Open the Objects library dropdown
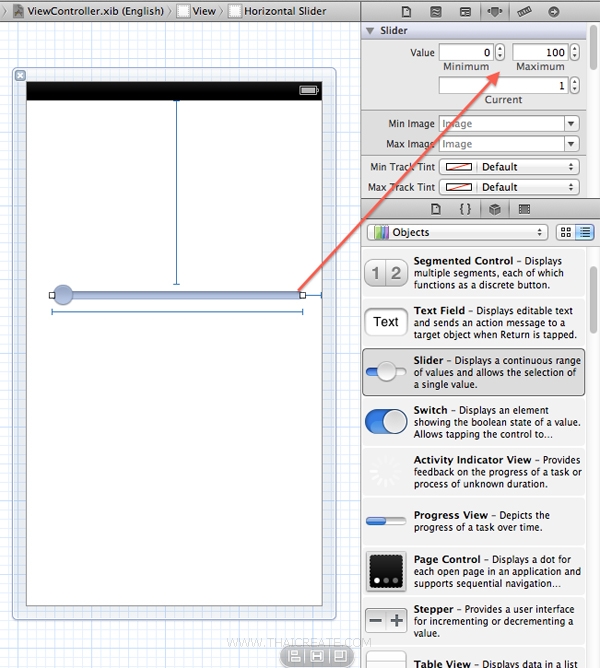The height and width of the screenshot is (668, 600). pos(457,232)
